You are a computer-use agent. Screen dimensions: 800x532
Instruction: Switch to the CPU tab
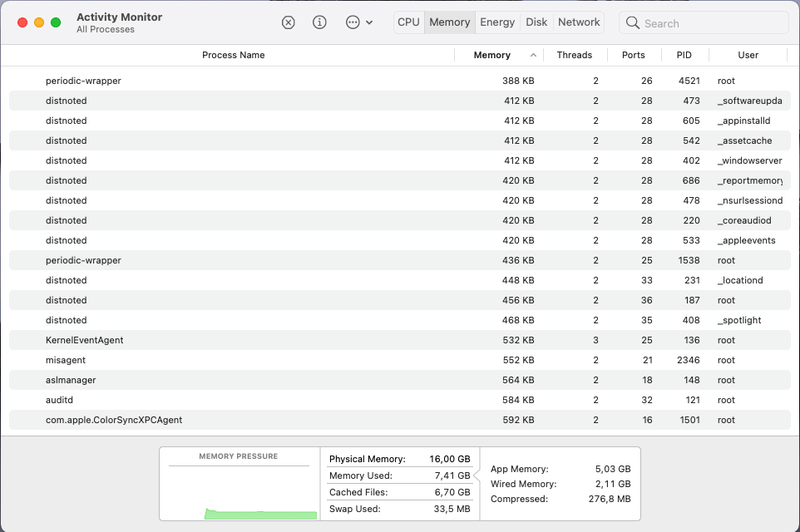click(x=409, y=22)
